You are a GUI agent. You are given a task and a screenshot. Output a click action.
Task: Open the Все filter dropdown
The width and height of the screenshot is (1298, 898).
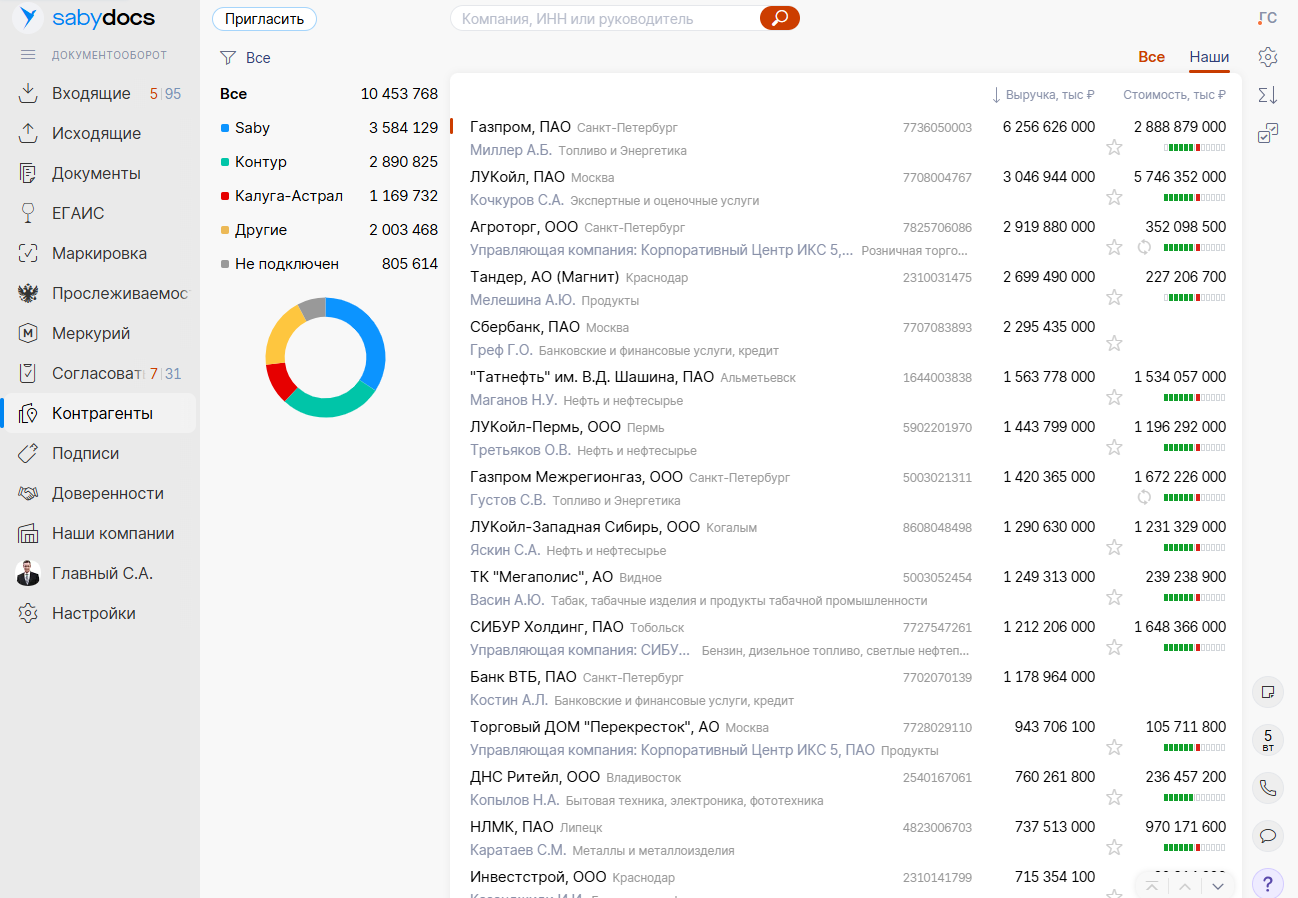click(246, 58)
